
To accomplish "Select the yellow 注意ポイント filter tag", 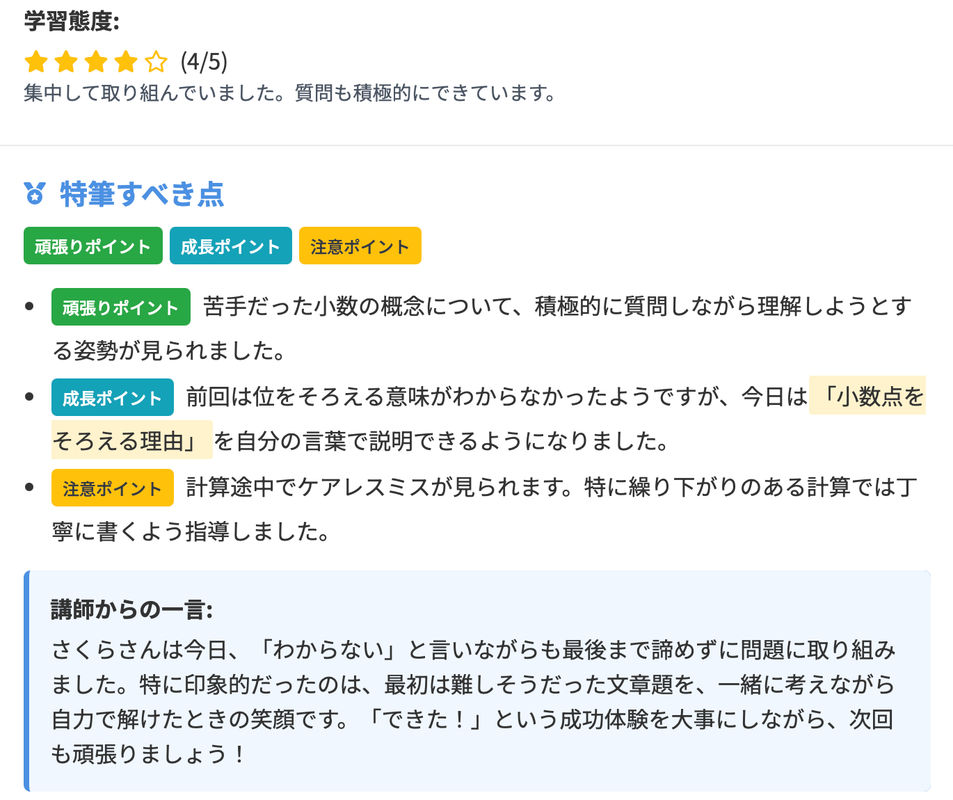I will point(360,246).
